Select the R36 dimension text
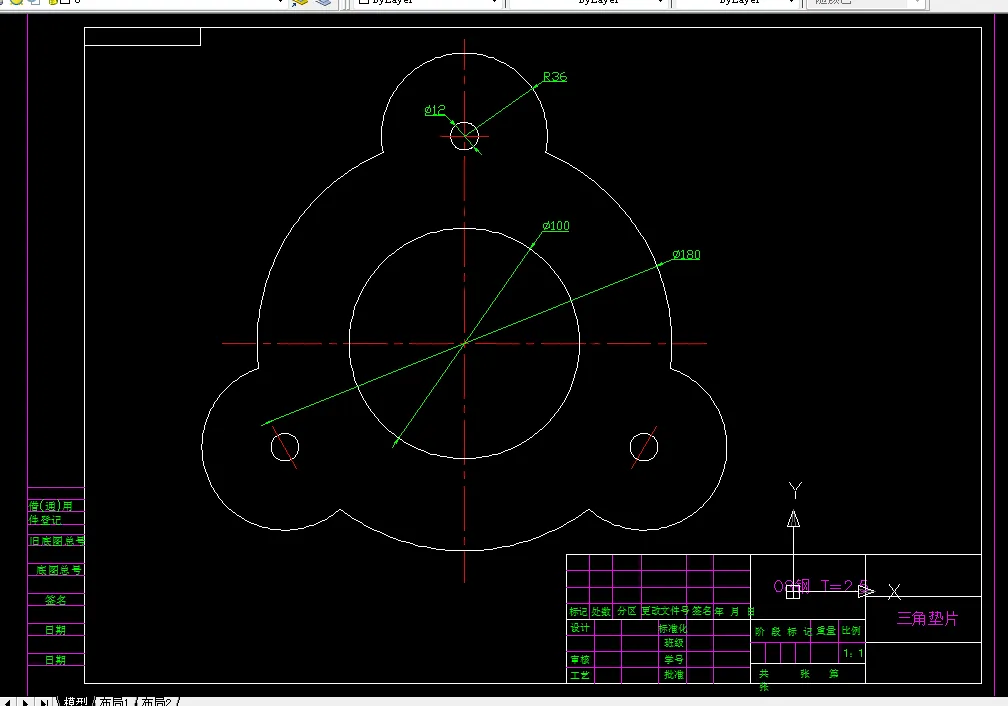1008x706 pixels. click(x=555, y=77)
